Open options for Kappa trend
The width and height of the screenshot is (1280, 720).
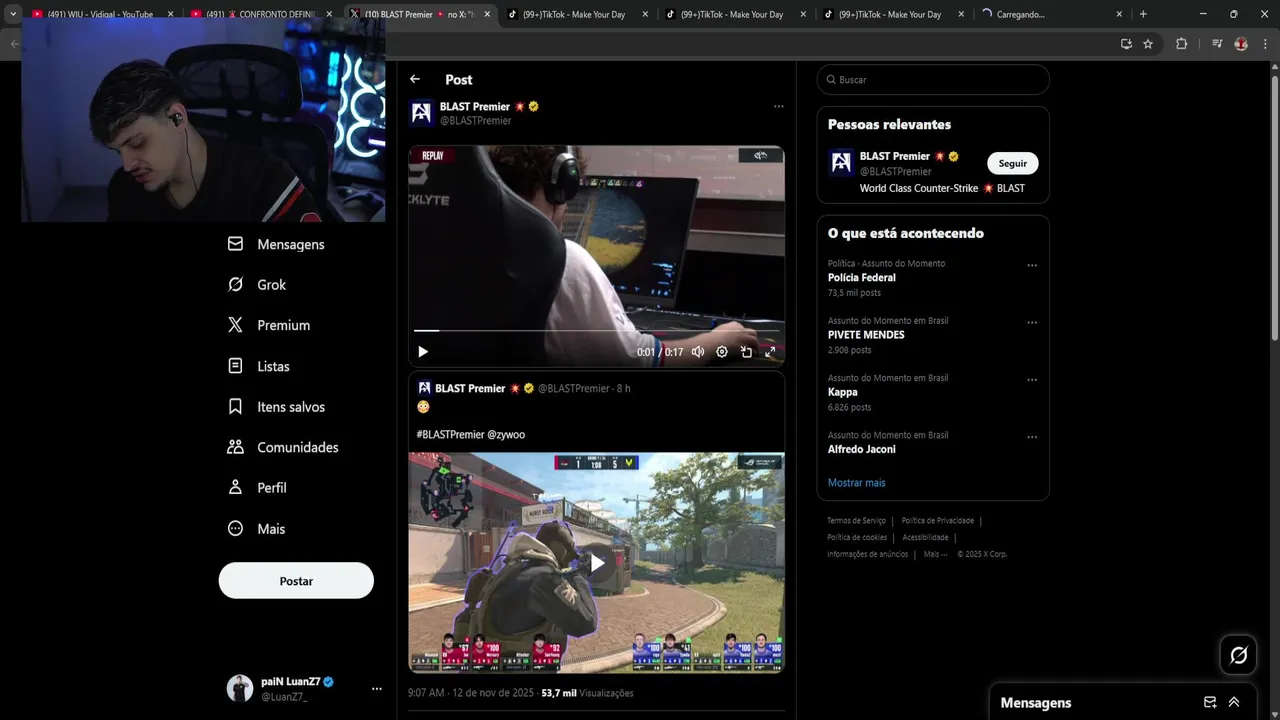[1032, 380]
